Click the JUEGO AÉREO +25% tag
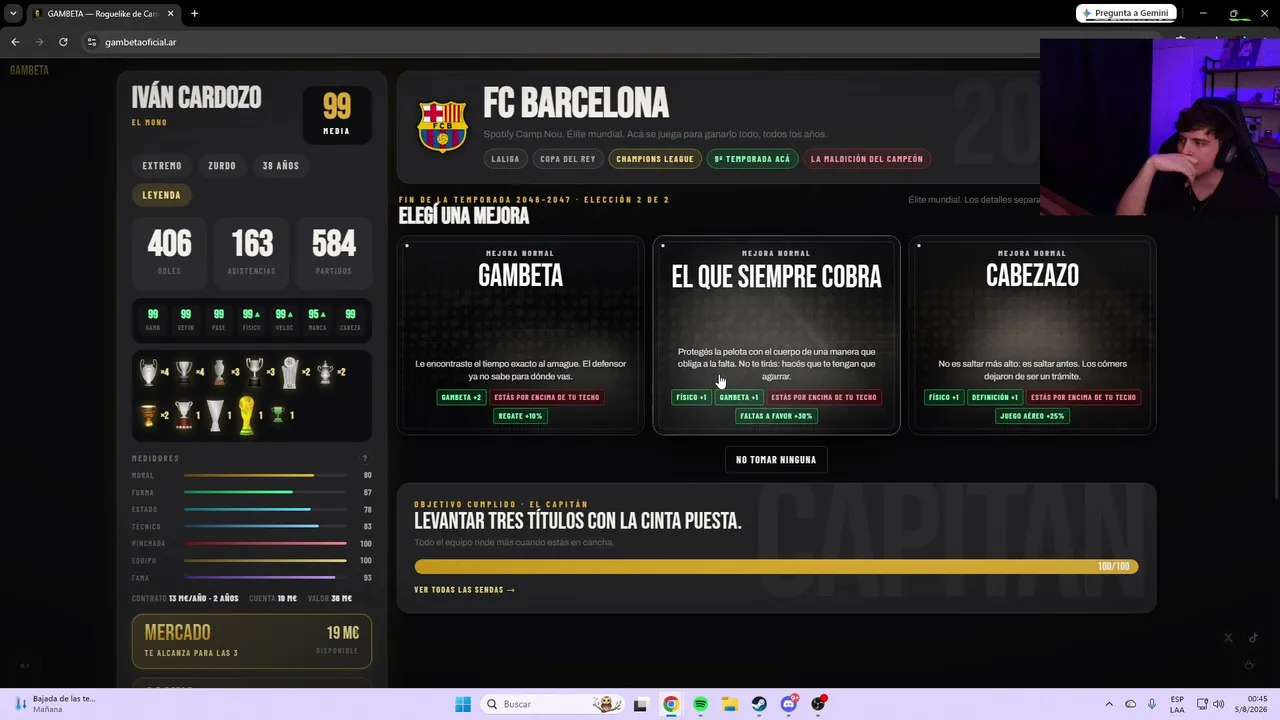1280x720 pixels. coord(1032,416)
